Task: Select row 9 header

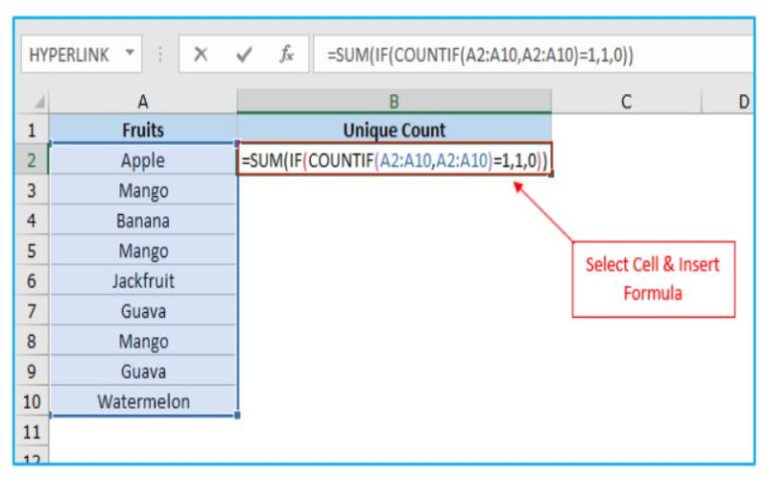Action: point(32,371)
